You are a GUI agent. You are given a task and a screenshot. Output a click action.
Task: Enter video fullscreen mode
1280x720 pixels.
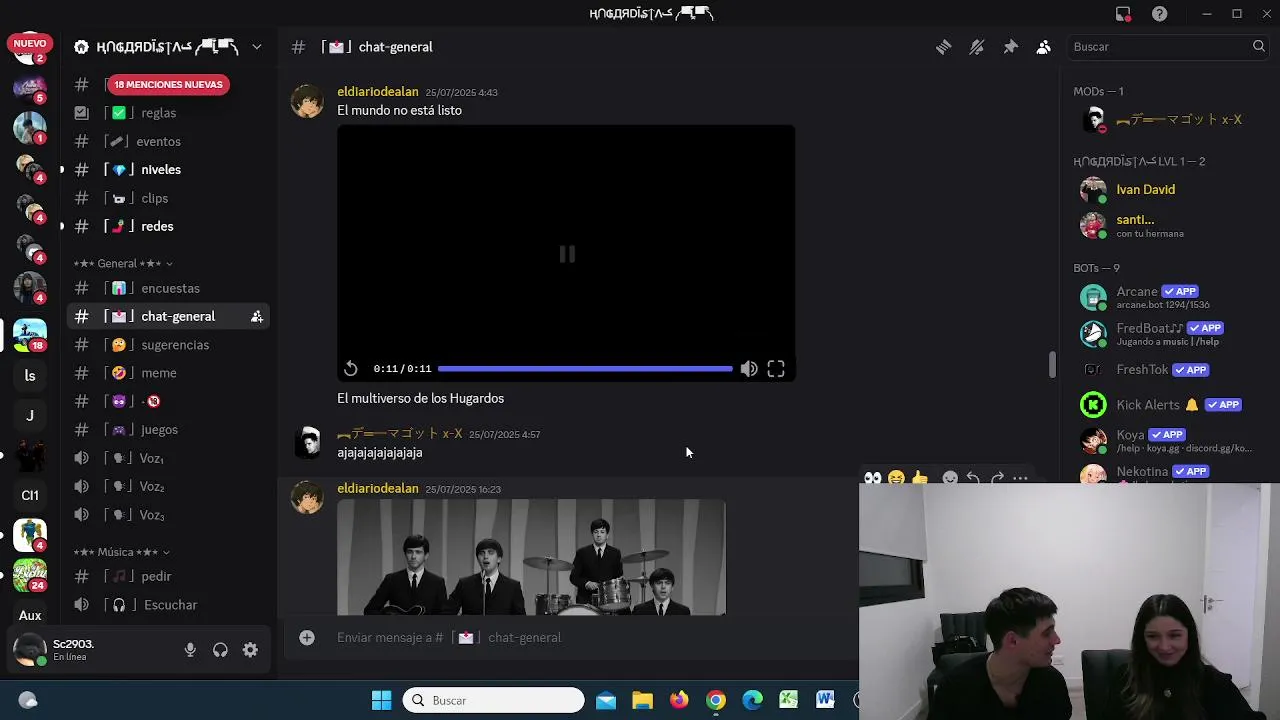(x=776, y=369)
